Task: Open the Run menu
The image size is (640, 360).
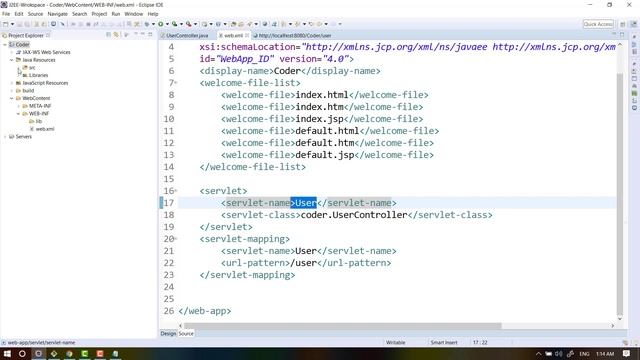Action: pos(116,14)
